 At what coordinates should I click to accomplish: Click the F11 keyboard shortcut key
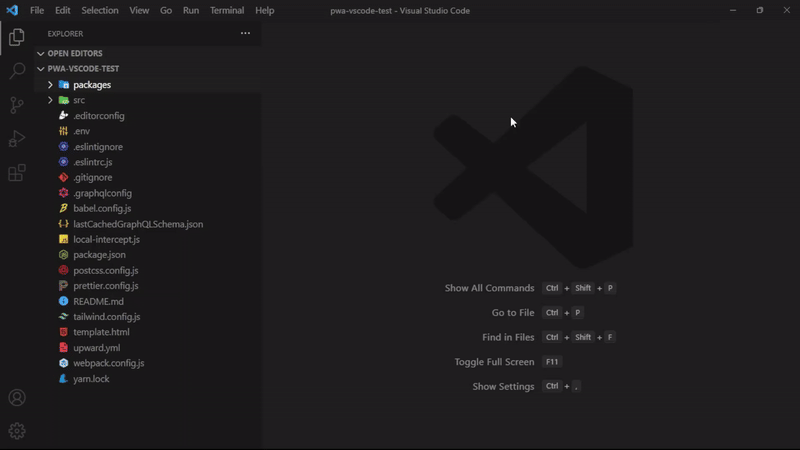tap(552, 362)
